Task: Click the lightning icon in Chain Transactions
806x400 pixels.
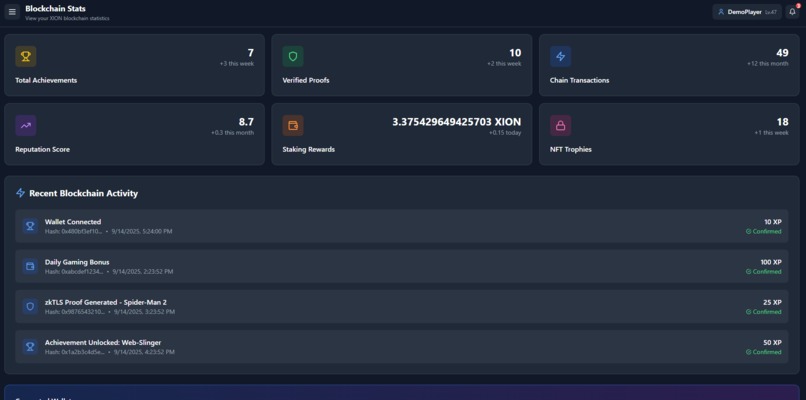Action: pos(560,57)
